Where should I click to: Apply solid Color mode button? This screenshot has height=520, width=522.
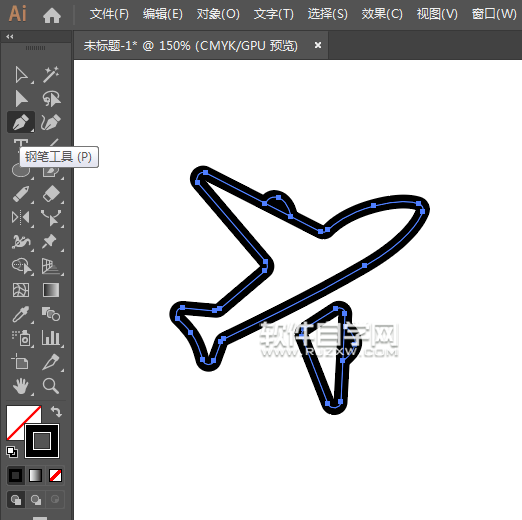15,475
